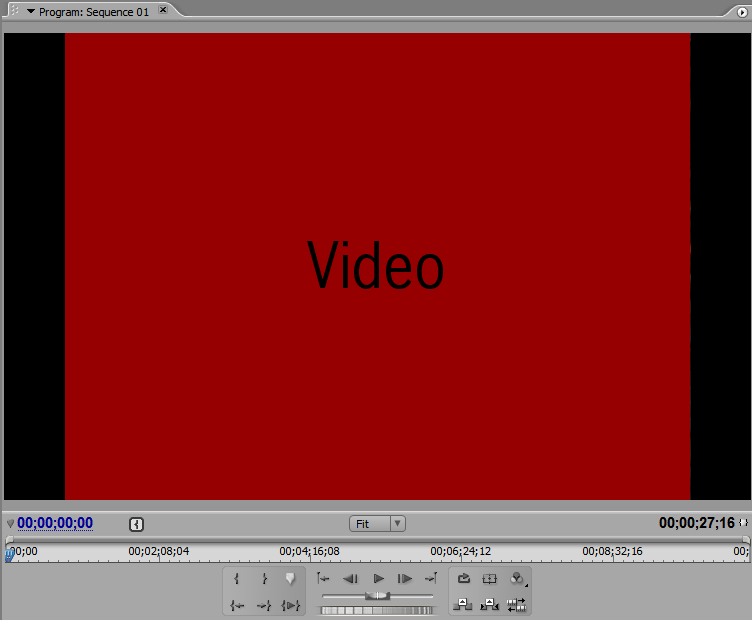Click the panel grip next to Program tab
The width and height of the screenshot is (752, 620).
pos(14,10)
